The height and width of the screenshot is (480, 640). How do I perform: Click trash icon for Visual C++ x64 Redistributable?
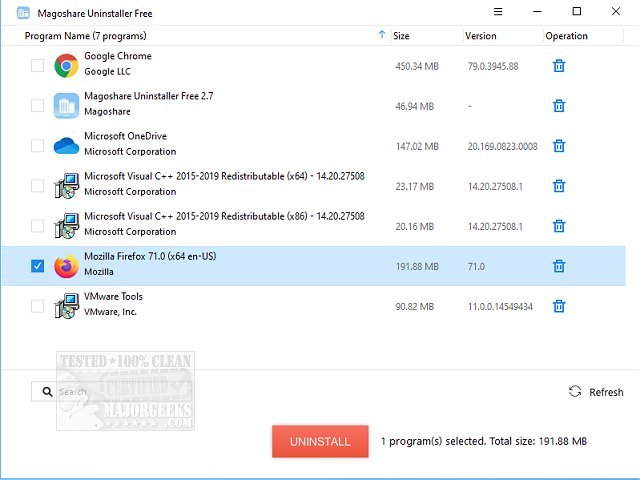[559, 186]
